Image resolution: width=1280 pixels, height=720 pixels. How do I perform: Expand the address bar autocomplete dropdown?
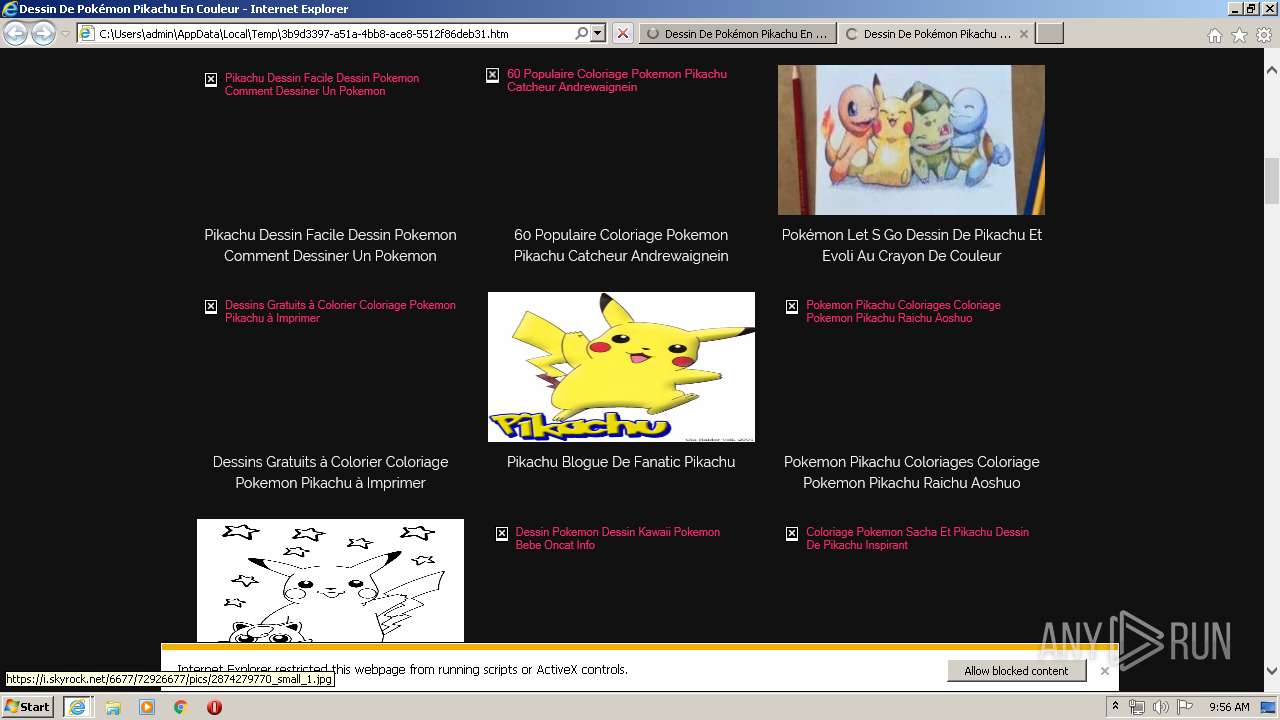click(x=598, y=33)
